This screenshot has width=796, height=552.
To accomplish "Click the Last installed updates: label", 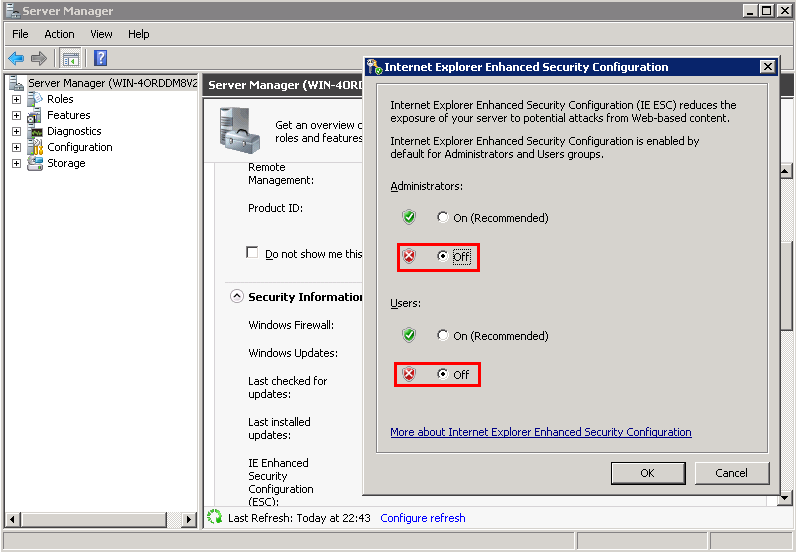I will pos(279,429).
